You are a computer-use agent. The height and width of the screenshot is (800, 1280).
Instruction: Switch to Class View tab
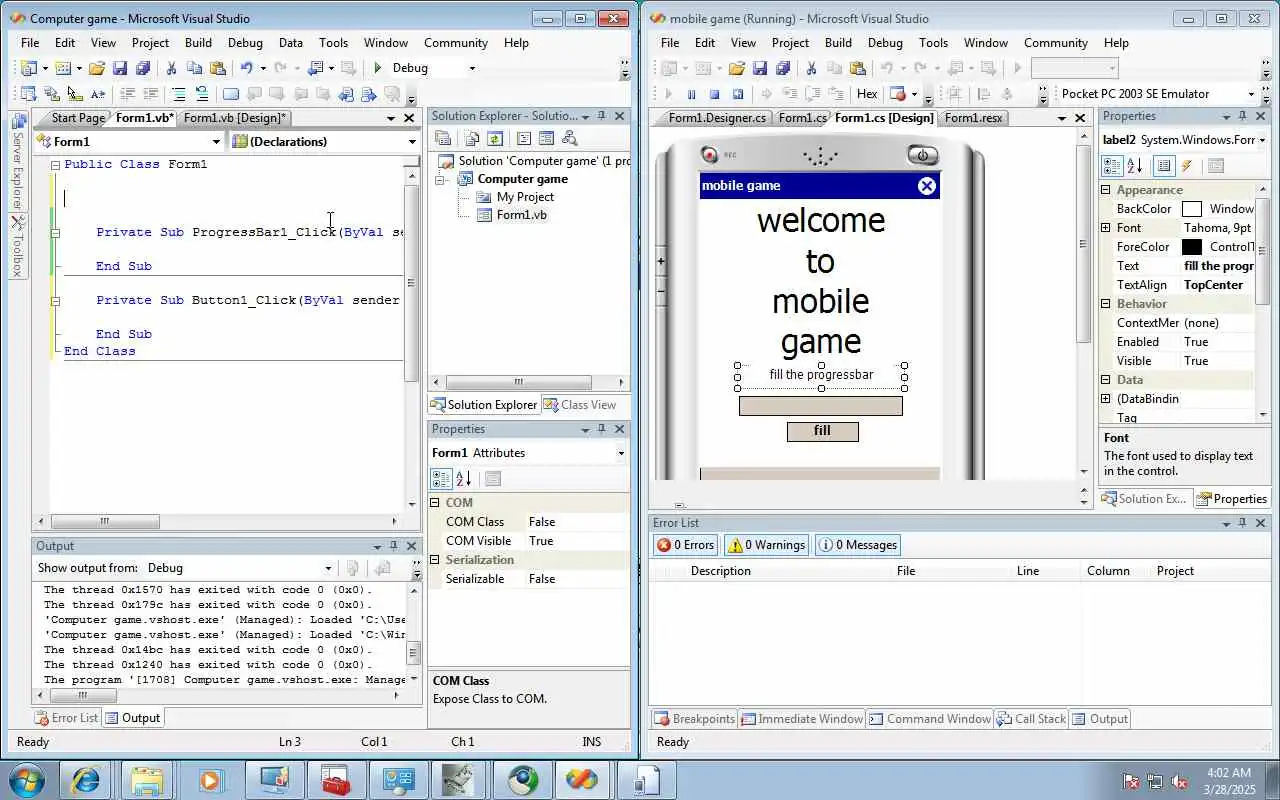(x=581, y=405)
